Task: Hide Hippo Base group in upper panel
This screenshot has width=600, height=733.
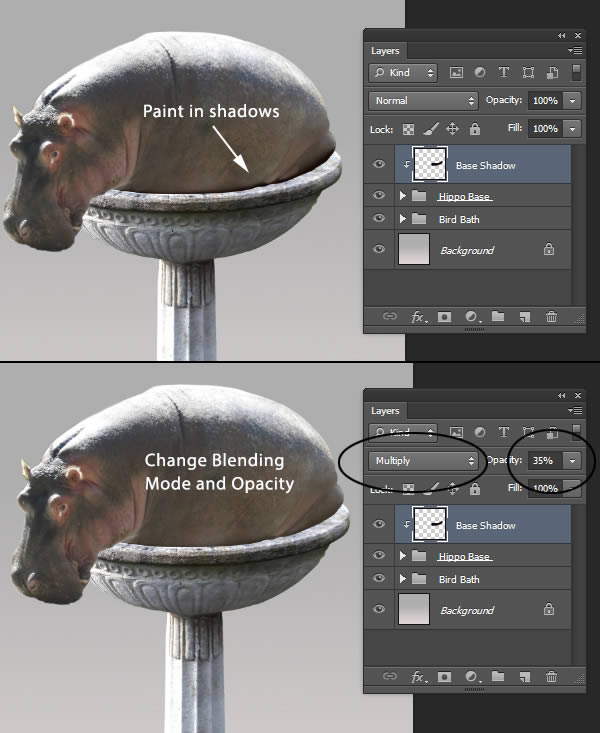Action: pos(379,195)
